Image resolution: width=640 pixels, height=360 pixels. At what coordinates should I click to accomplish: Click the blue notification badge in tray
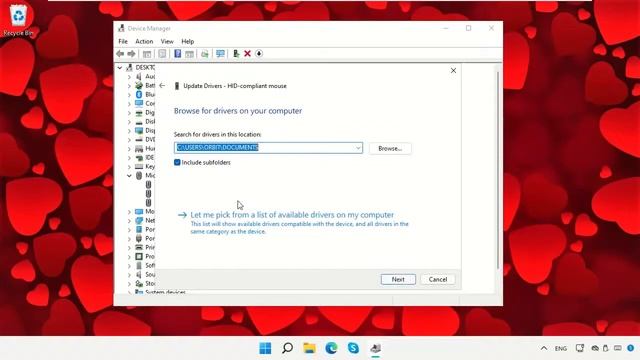[x=631, y=348]
